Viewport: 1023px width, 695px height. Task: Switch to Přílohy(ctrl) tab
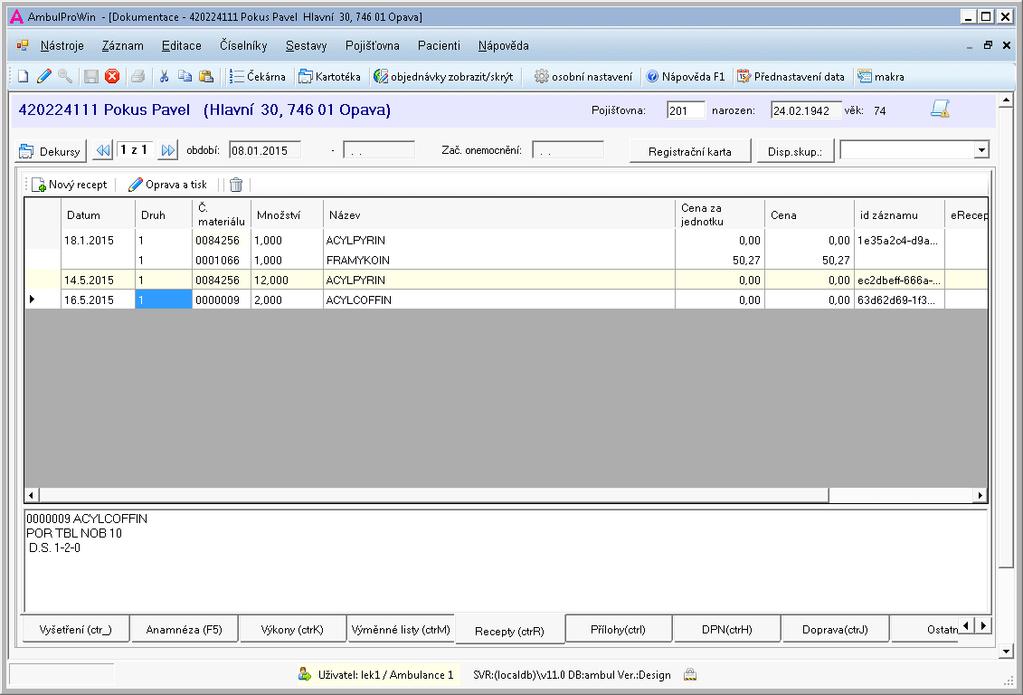click(618, 630)
